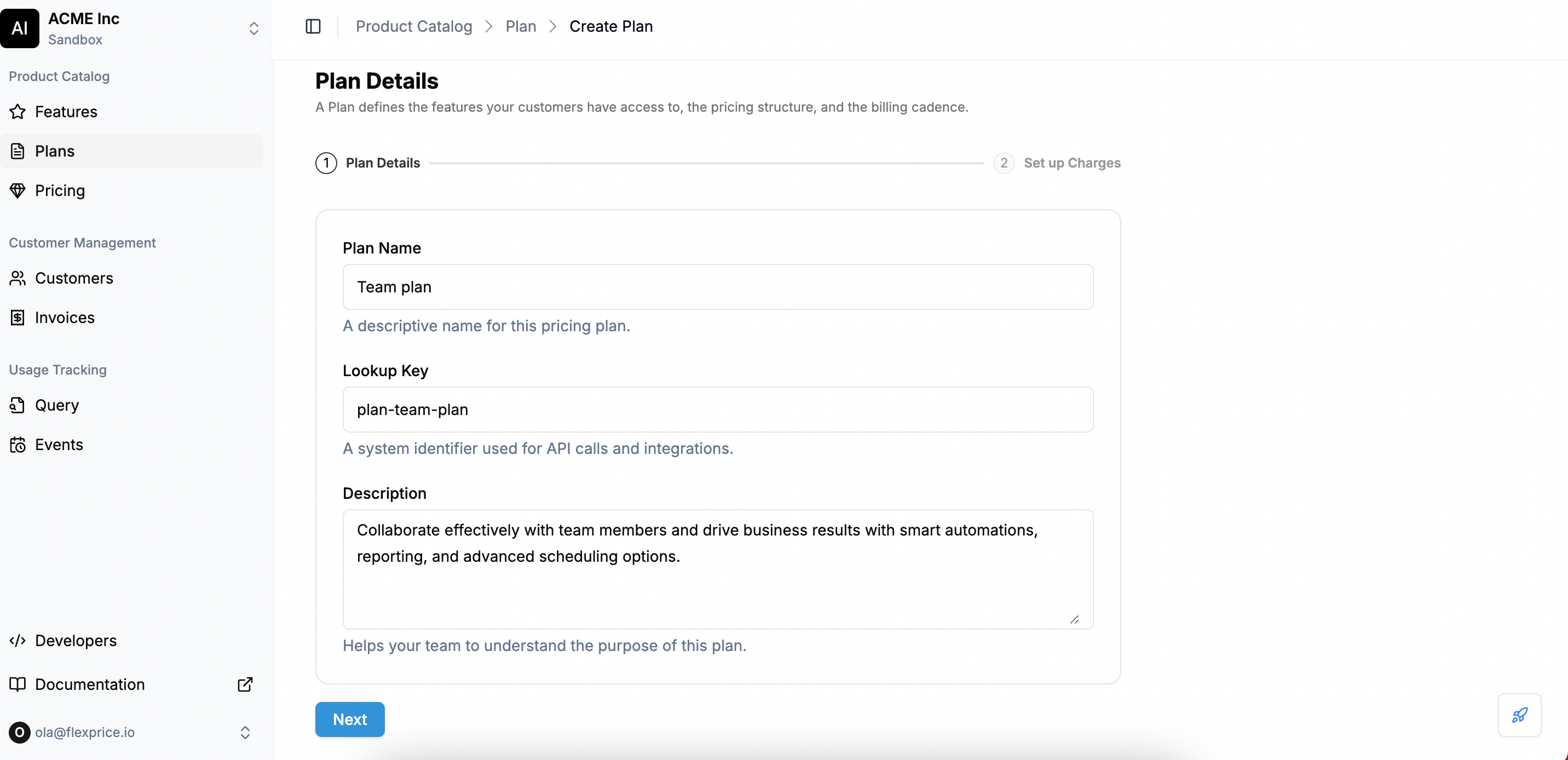This screenshot has height=760, width=1568.
Task: Expand the ACME Inc workspace switcher chevrons
Action: click(x=254, y=28)
